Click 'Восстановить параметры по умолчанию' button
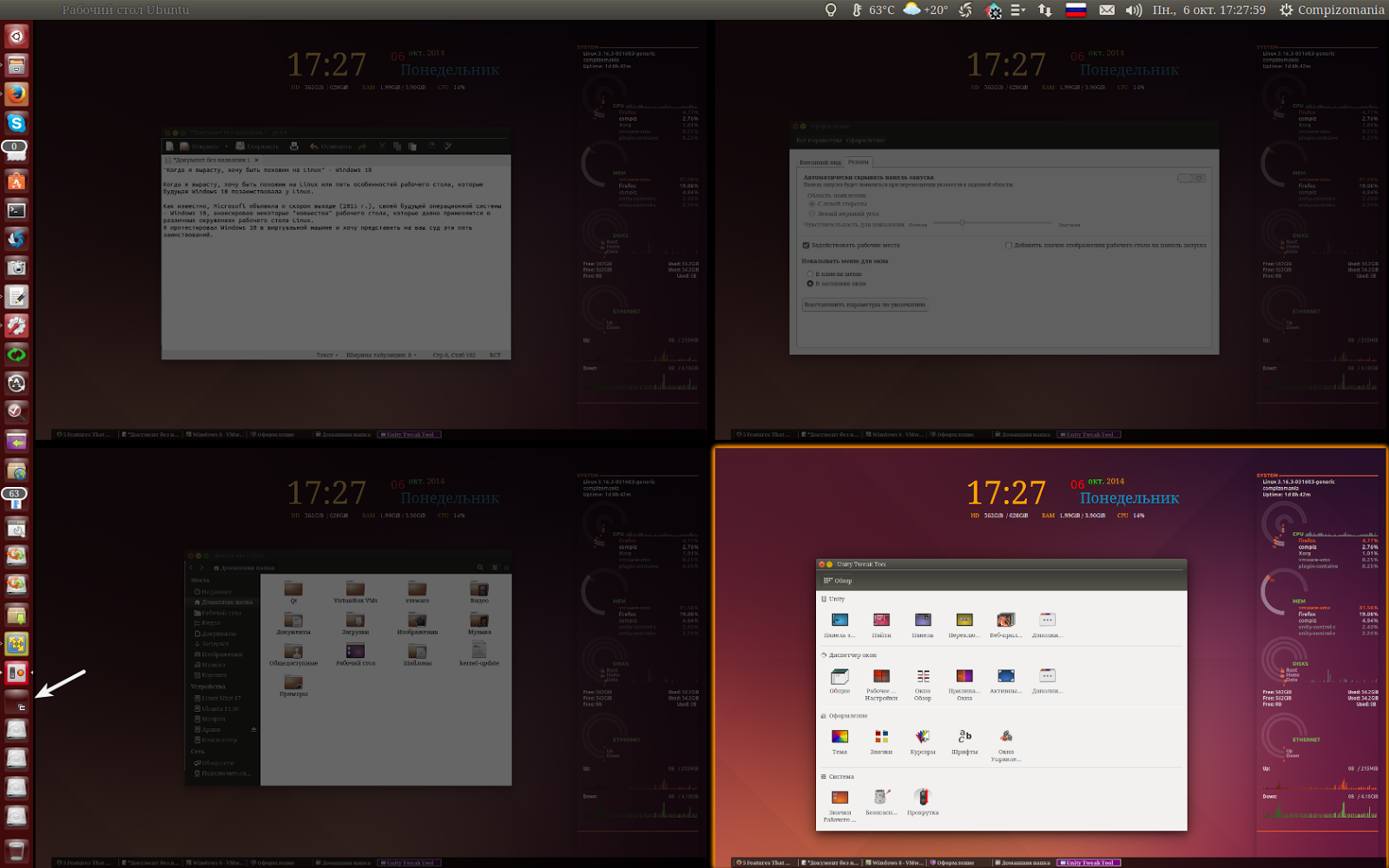 pyautogui.click(x=865, y=305)
